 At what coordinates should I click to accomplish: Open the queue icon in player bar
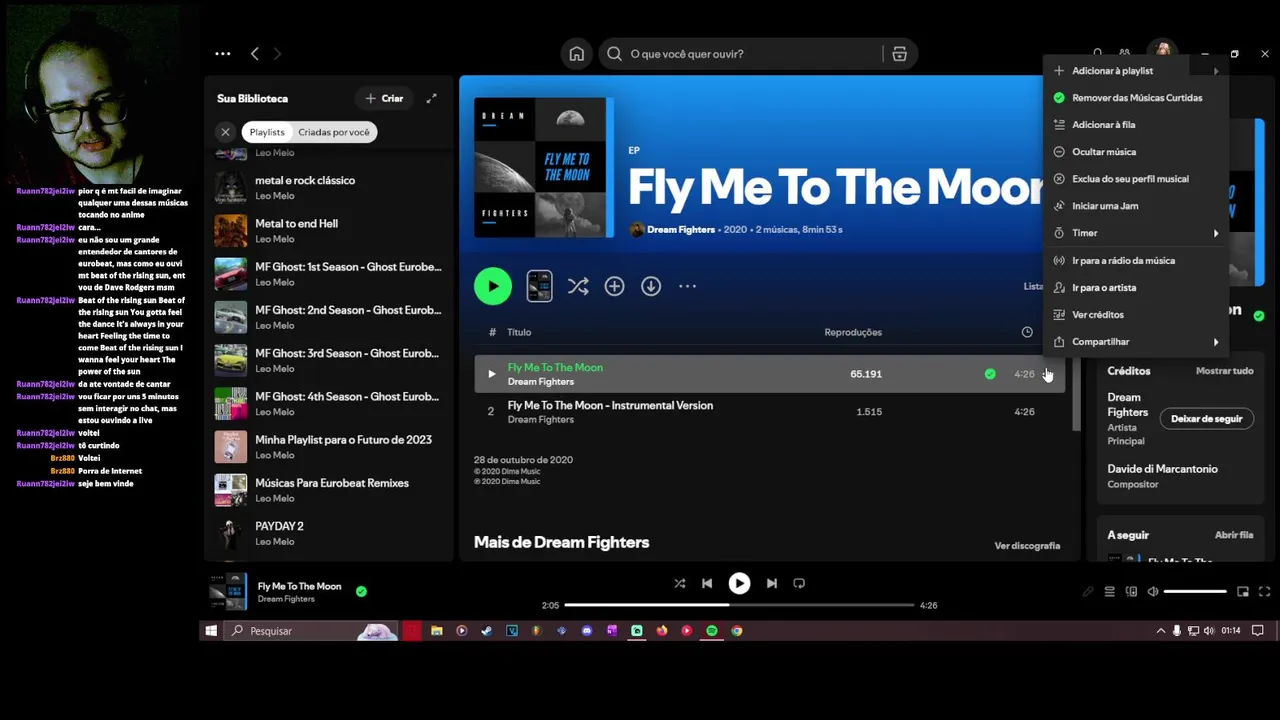tap(1109, 592)
